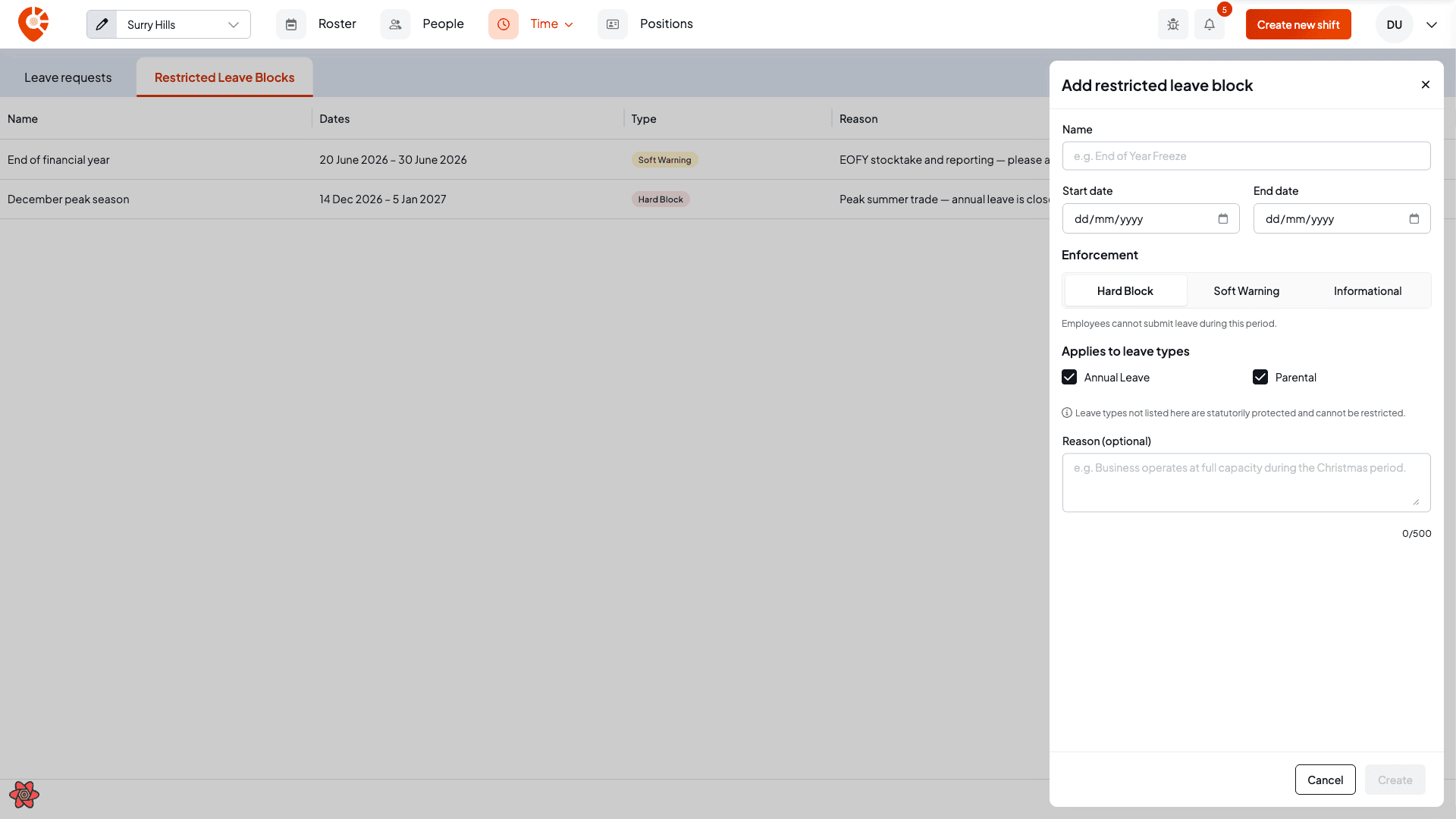The image size is (1456, 819).
Task: Click the DU user avatar
Action: coord(1394,24)
